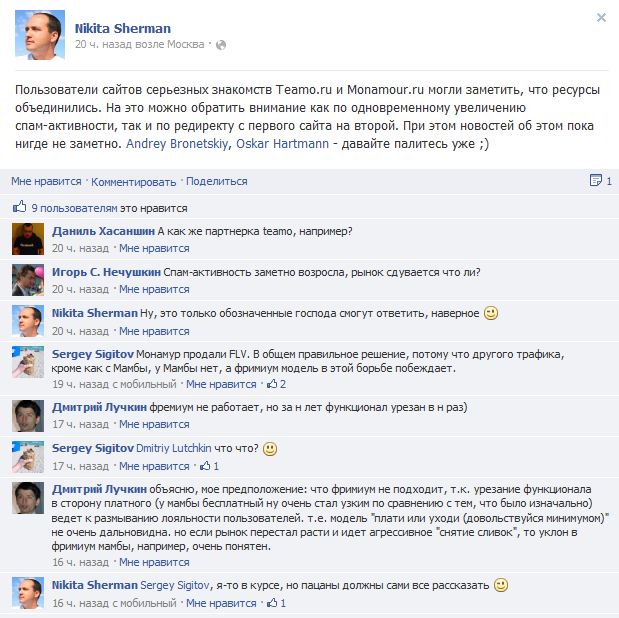This screenshot has height=618, width=619.
Task: Click the shares note icon showing 1
Action: 595,180
